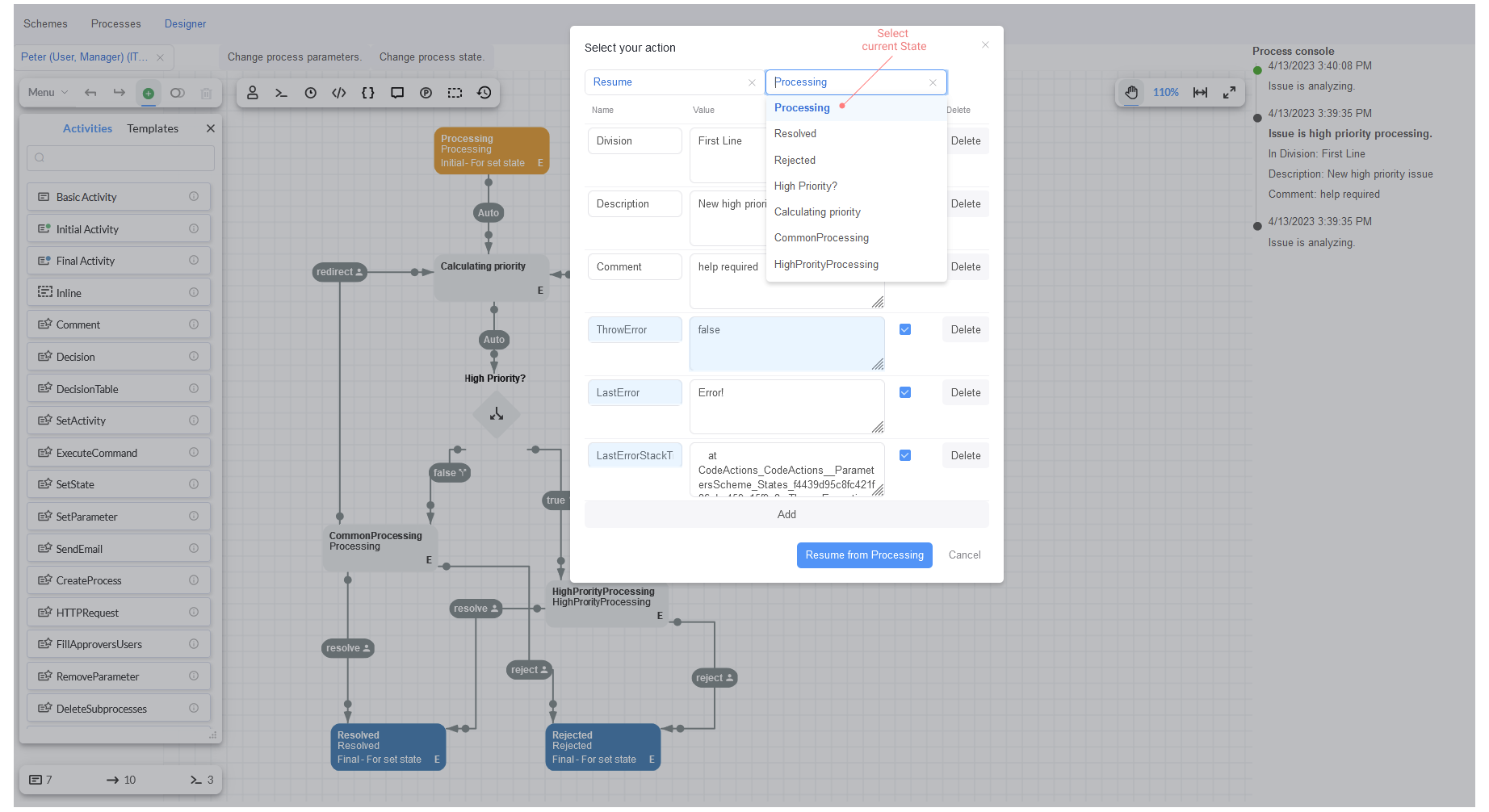Open the actors person icon

[253, 93]
